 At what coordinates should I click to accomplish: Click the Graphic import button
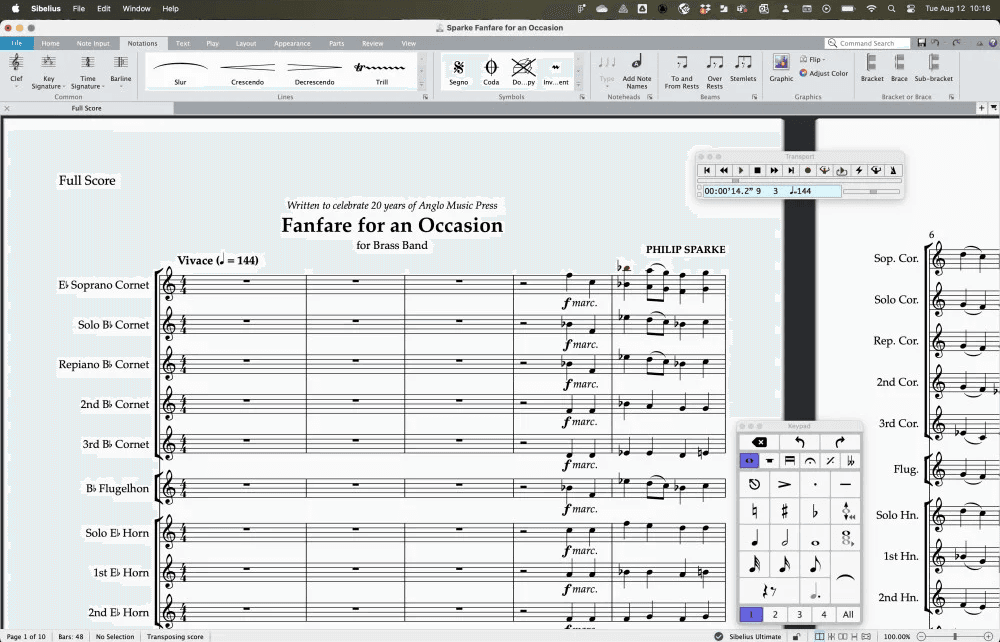click(781, 69)
